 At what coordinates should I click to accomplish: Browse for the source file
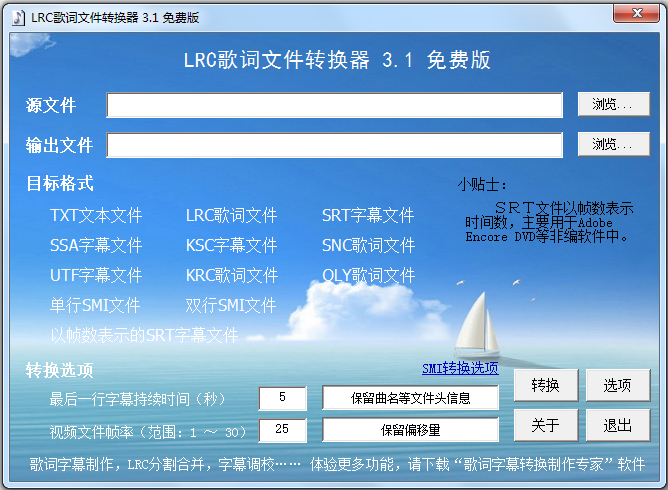613,104
